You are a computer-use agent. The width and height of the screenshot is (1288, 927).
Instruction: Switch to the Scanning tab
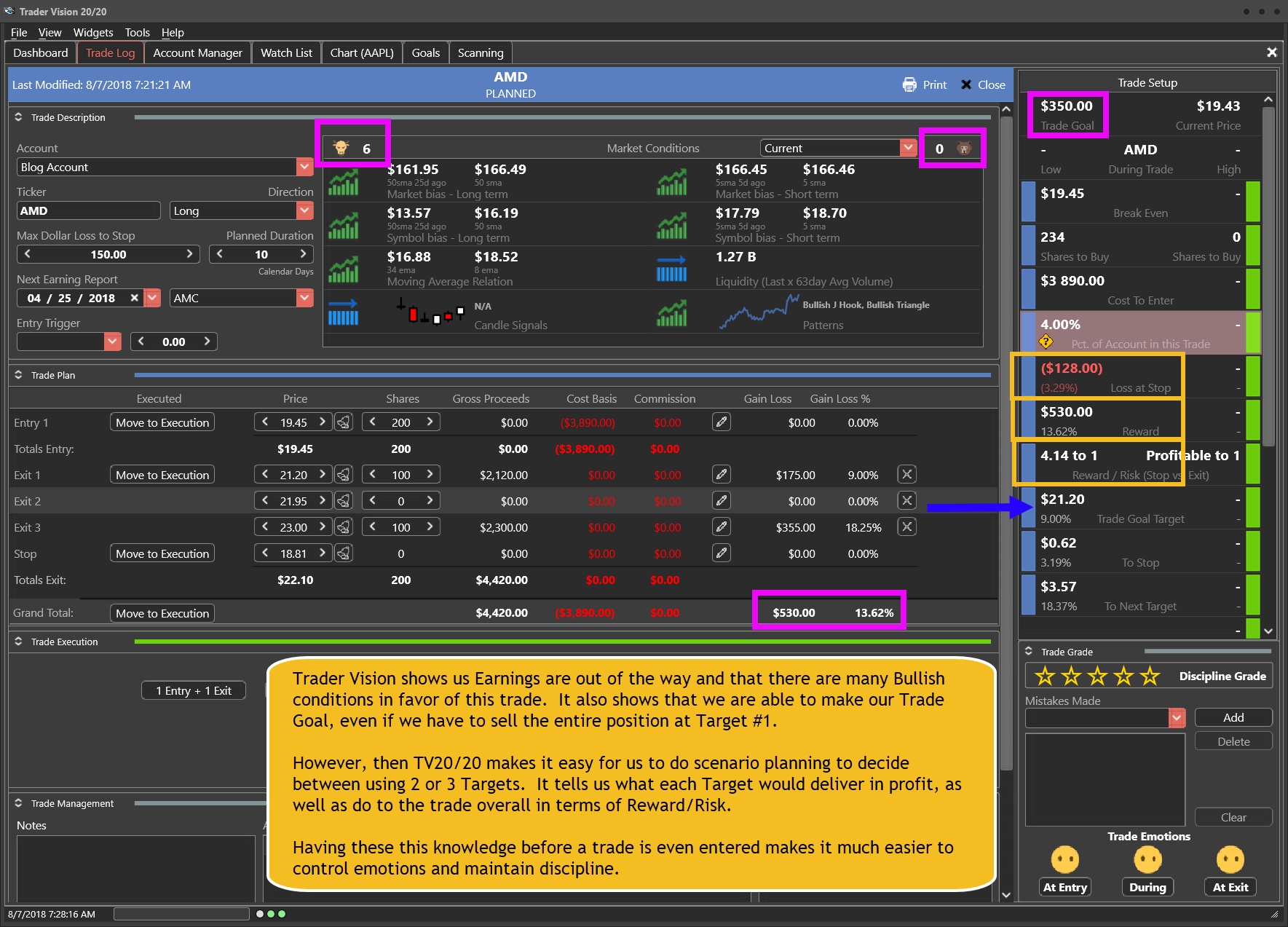(x=481, y=53)
